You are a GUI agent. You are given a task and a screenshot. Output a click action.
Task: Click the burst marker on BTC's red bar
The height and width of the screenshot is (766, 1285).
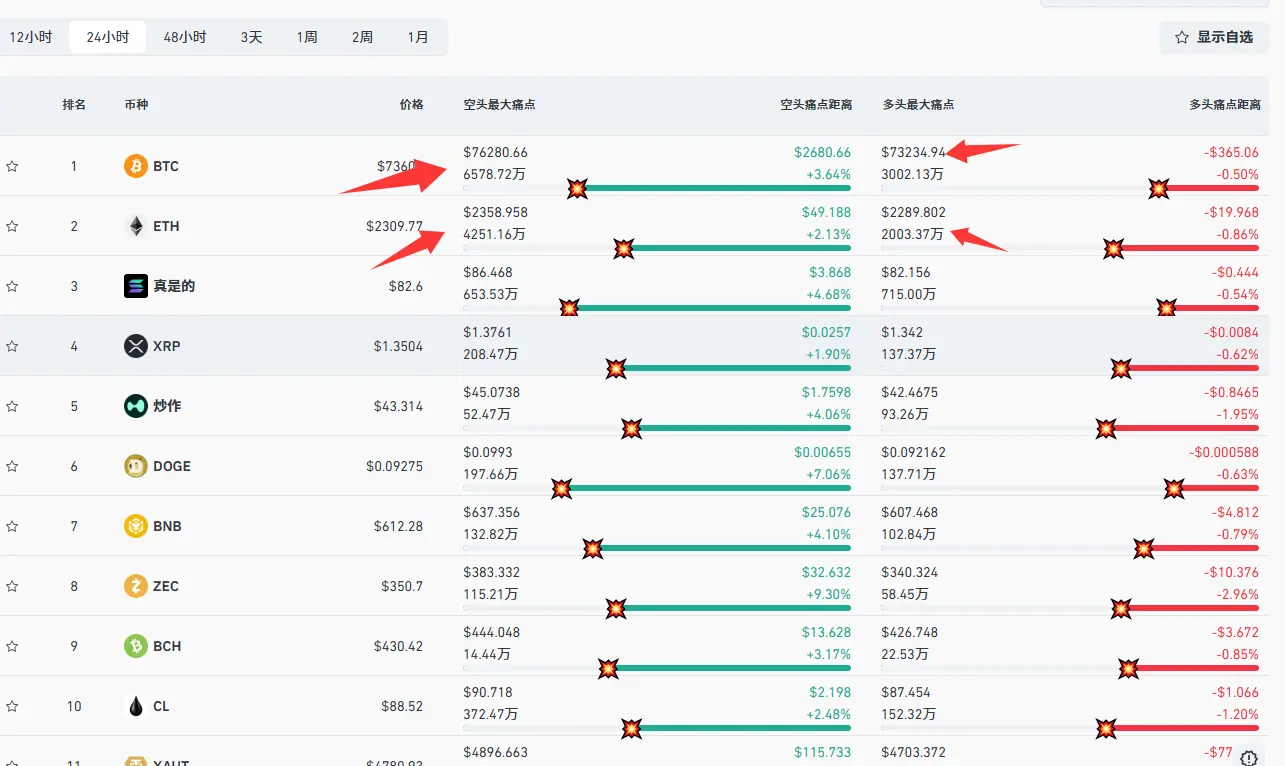(x=1159, y=188)
